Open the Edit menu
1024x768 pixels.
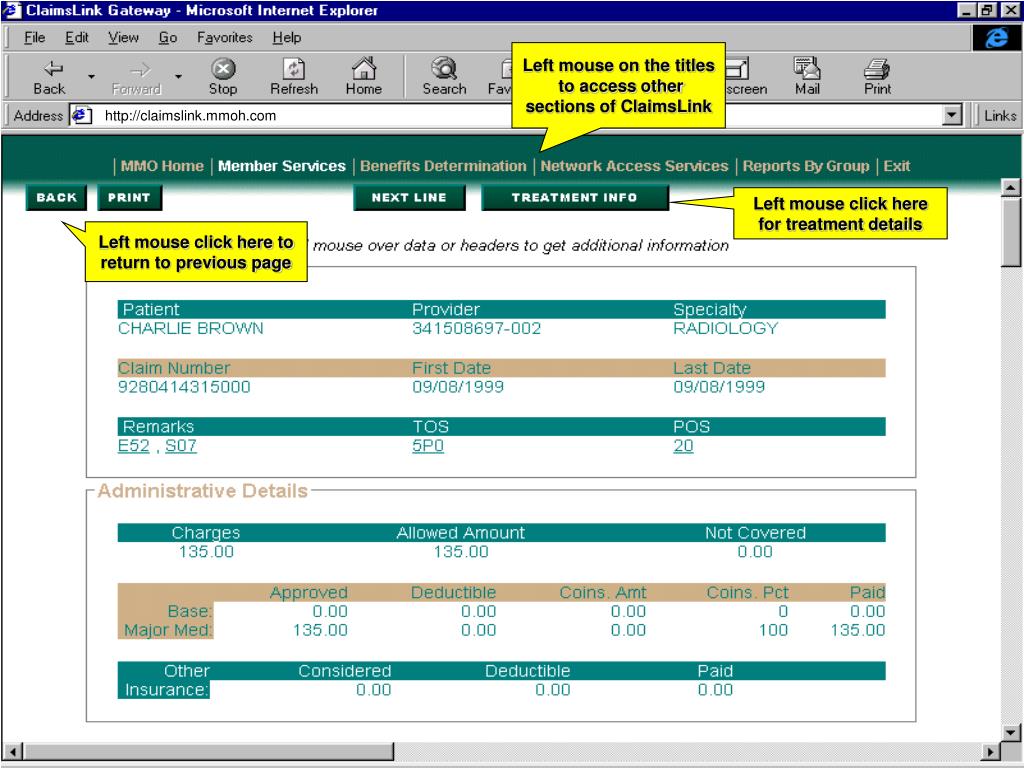[76, 37]
